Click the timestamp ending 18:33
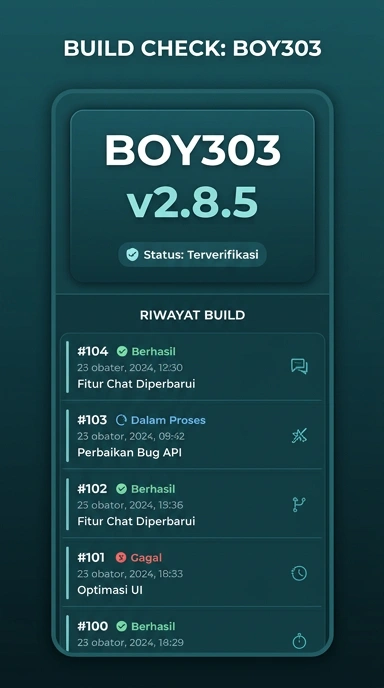 click(130, 574)
